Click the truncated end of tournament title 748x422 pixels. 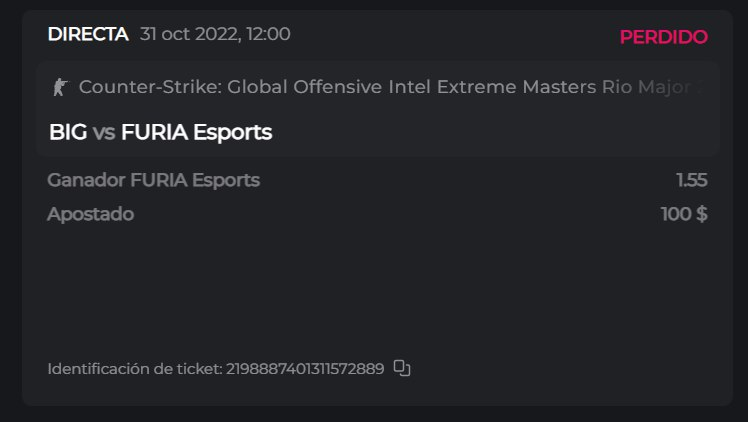tap(698, 87)
